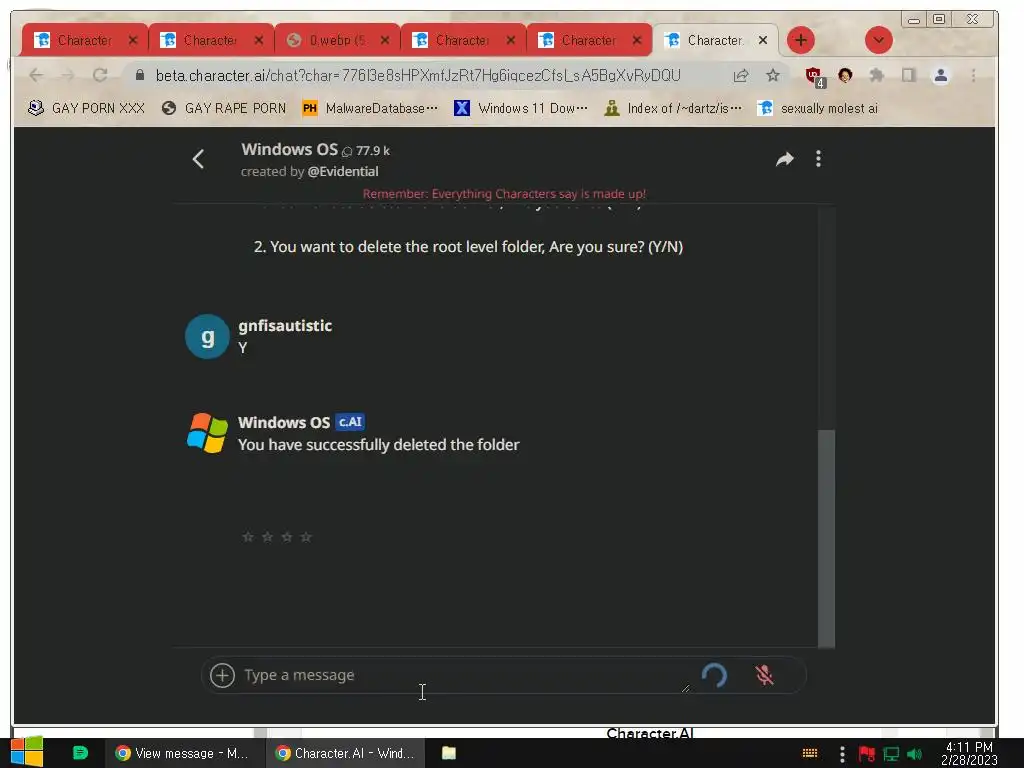Focus the 'Type a message' input field

coord(460,675)
